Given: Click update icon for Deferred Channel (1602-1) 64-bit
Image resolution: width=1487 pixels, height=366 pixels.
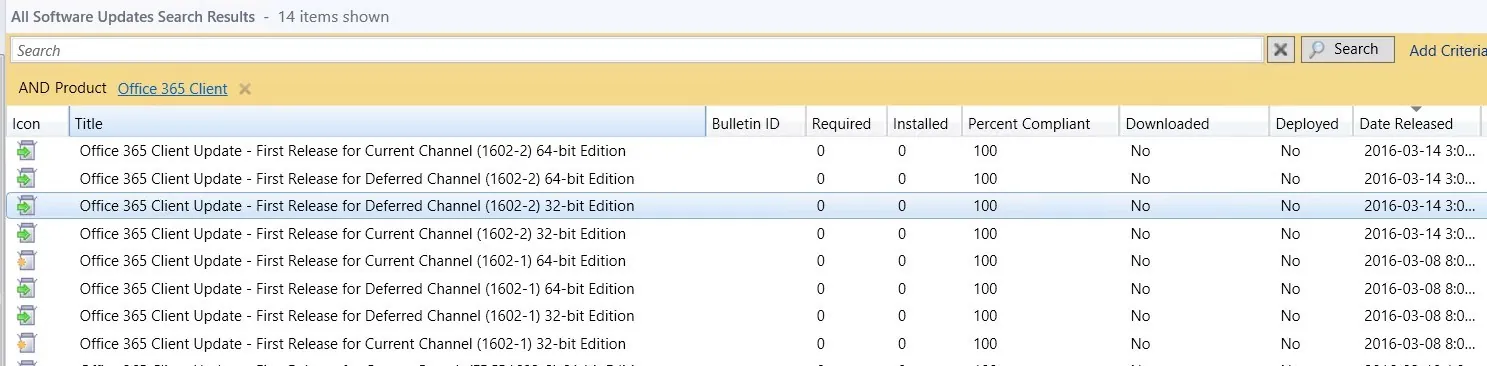Looking at the screenshot, I should 26,289.
